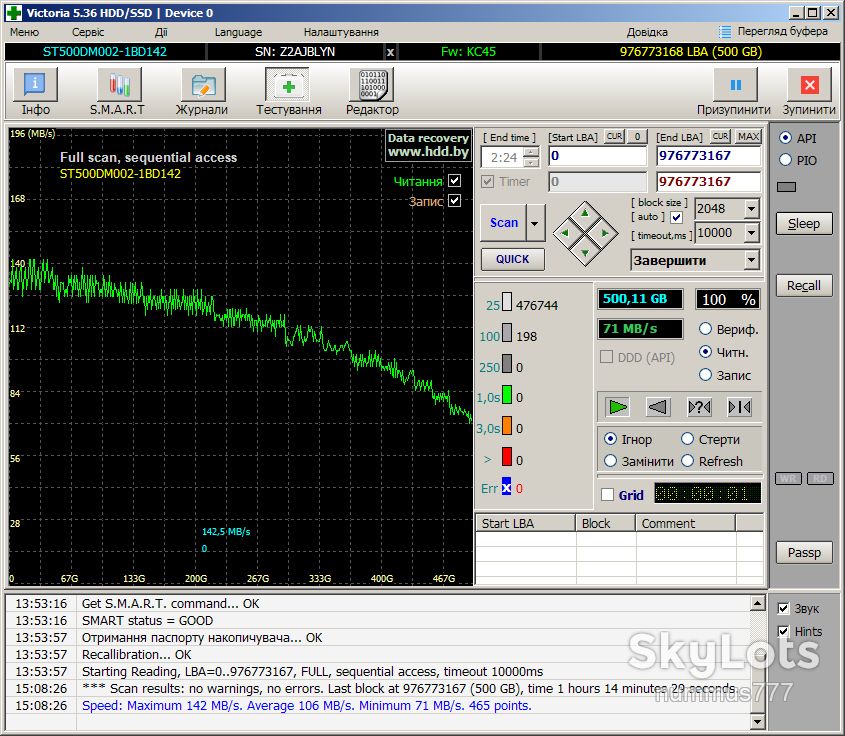Screen dimensions: 845x736
Task: Open the Завершити end-action dropdown
Action: 752,260
